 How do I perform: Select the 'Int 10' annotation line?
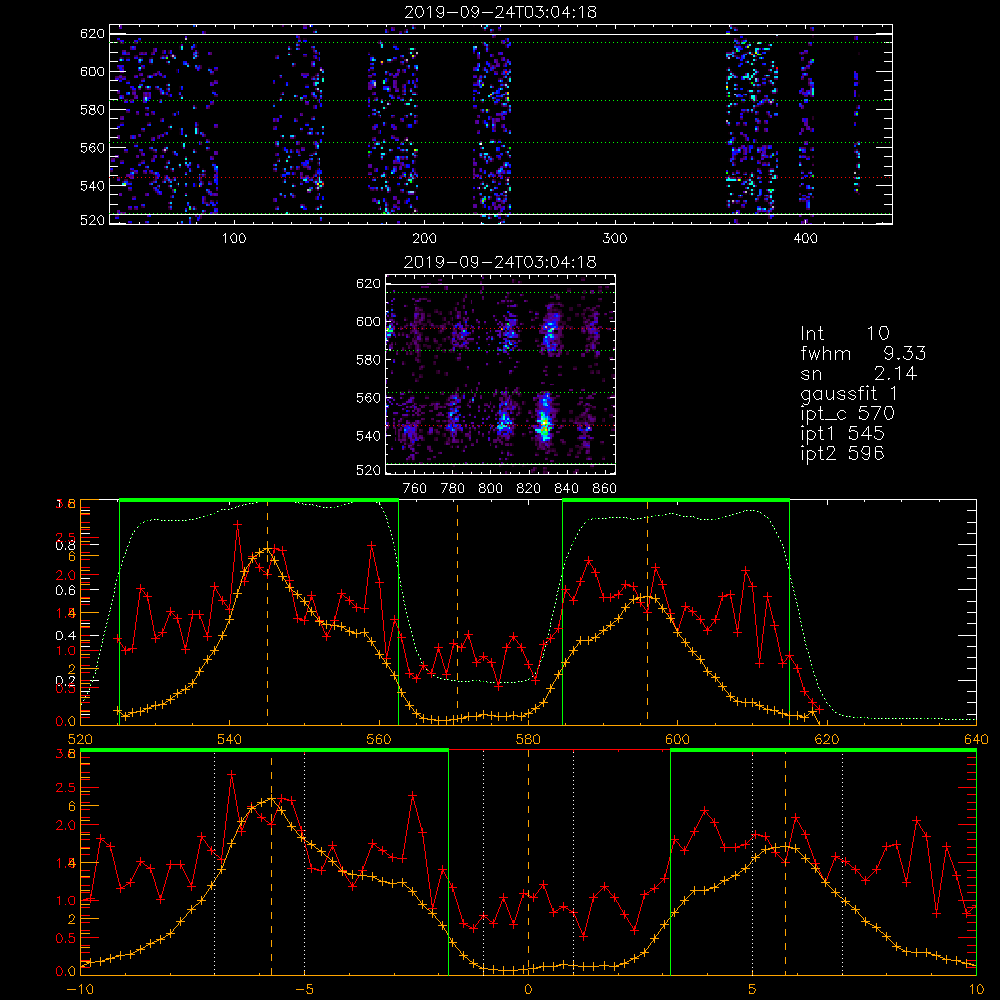pyautogui.click(x=844, y=333)
